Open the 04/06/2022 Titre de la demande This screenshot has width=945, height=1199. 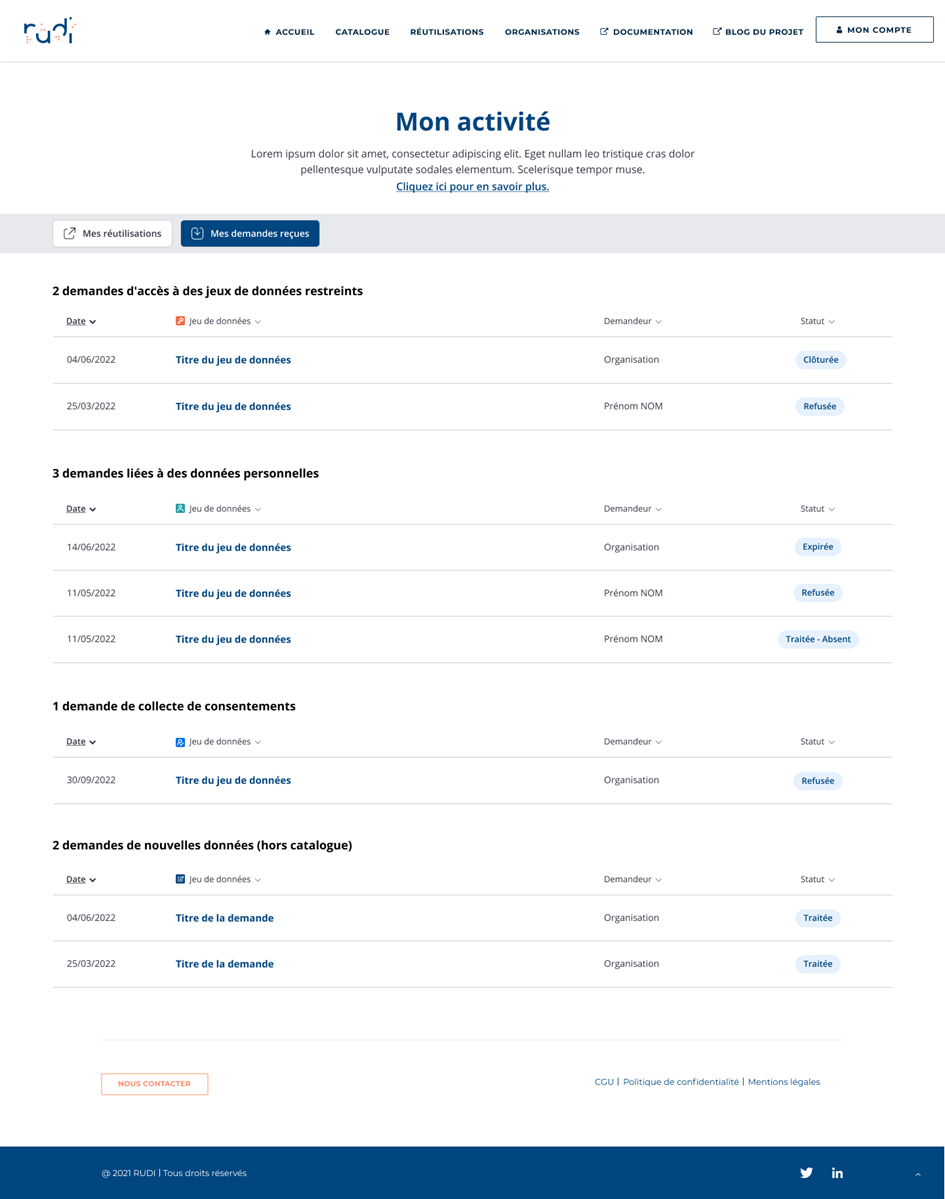click(x=225, y=918)
